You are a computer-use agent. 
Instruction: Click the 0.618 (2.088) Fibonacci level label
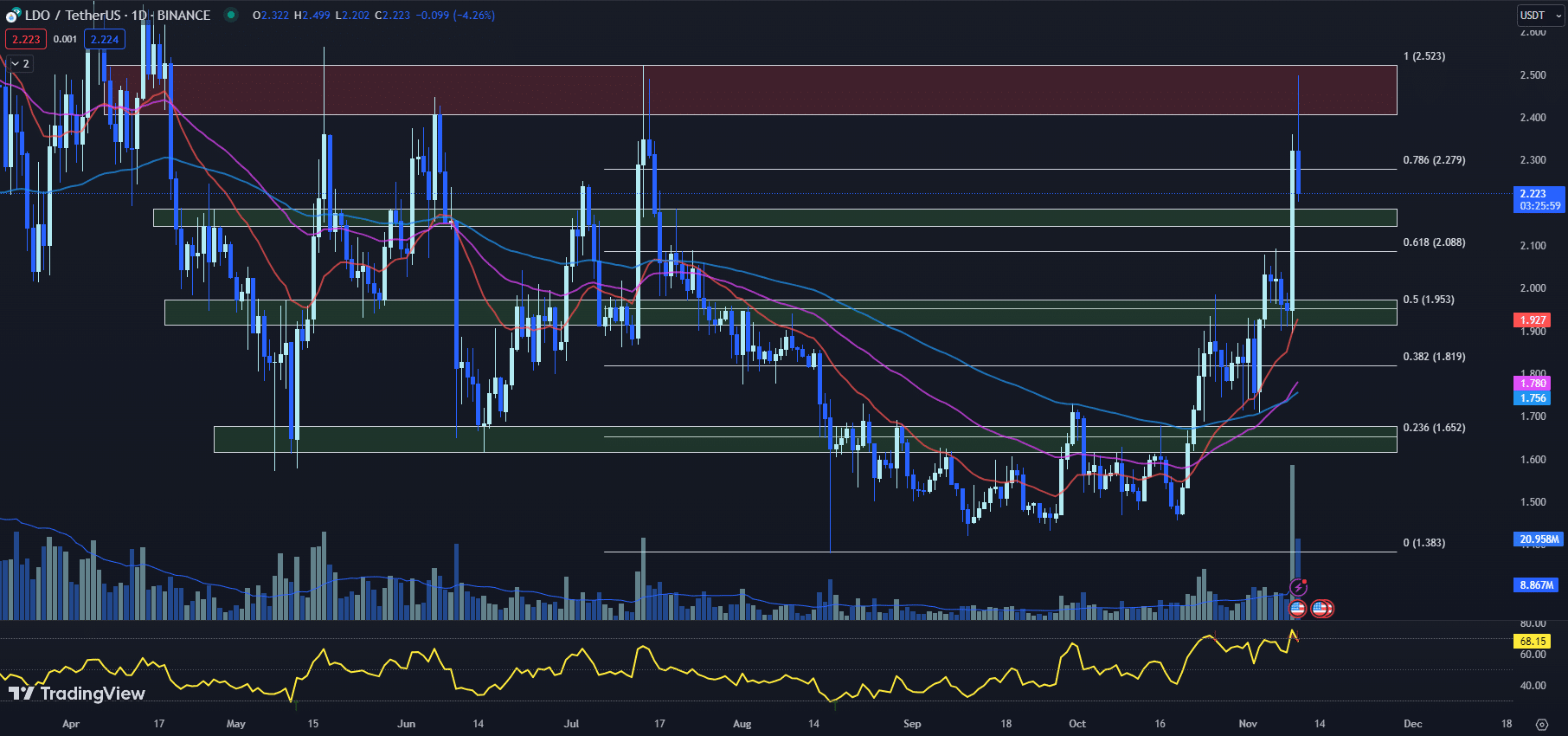1434,242
